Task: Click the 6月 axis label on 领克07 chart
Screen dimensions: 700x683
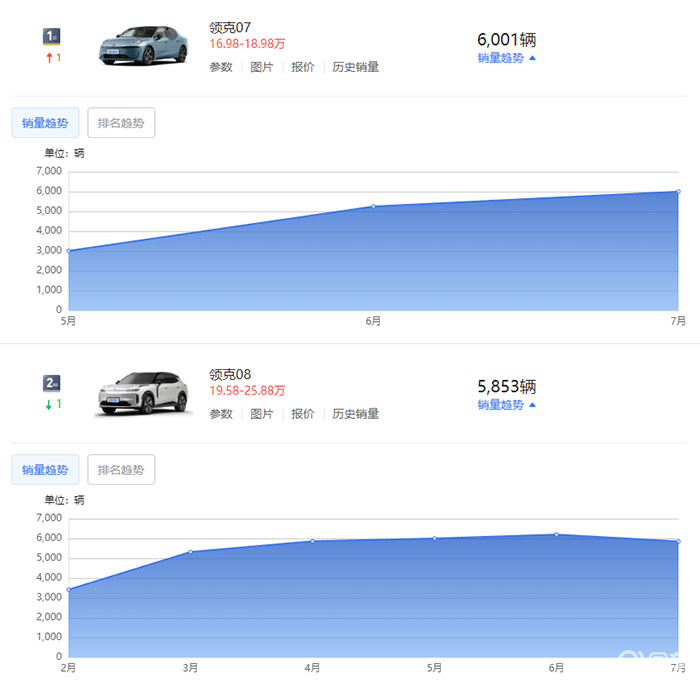Action: pyautogui.click(x=373, y=321)
